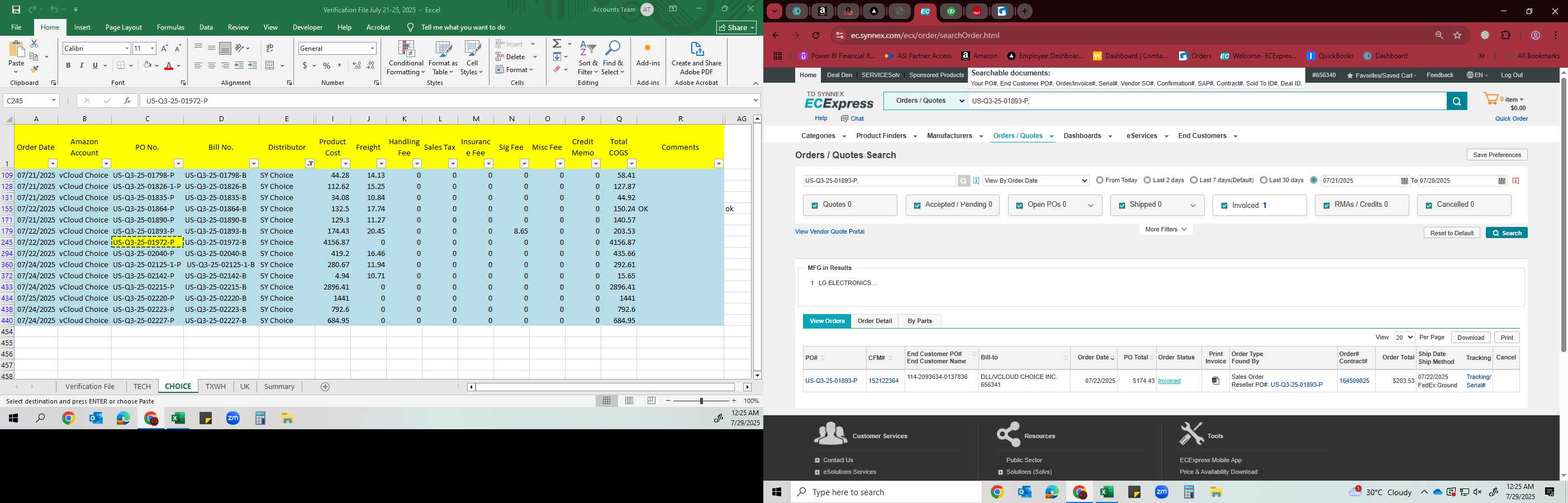Click the Increase Font Size icon
The image size is (1568, 503).
164,48
